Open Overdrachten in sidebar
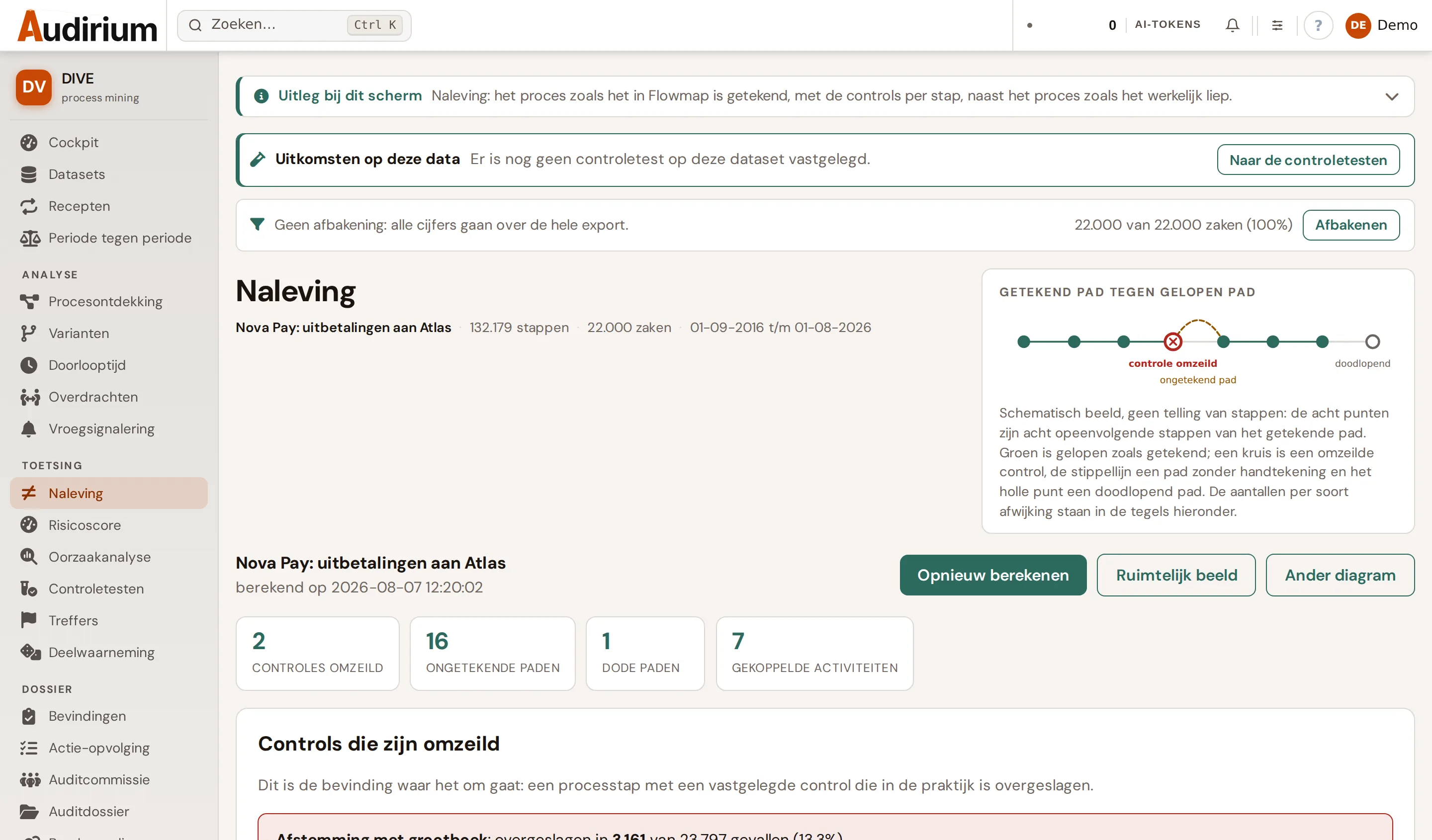The image size is (1432, 840). 108,397
